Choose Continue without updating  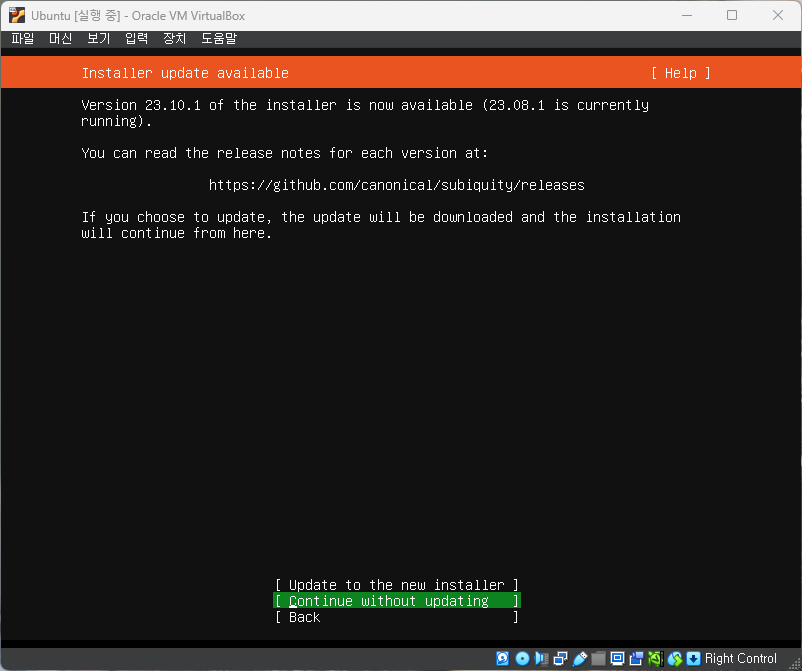coord(397,601)
